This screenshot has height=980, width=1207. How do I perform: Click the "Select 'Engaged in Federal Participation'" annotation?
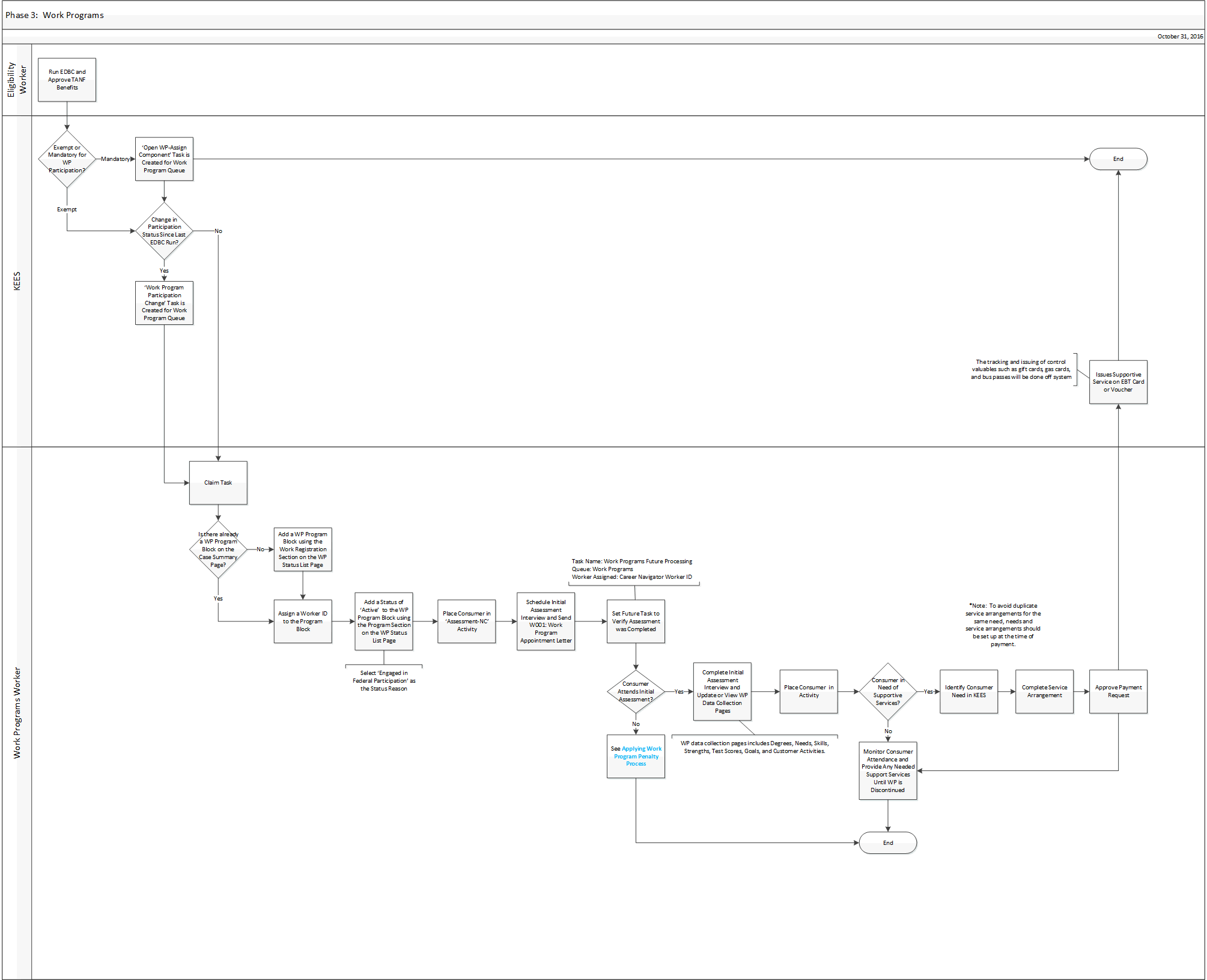tap(384, 681)
